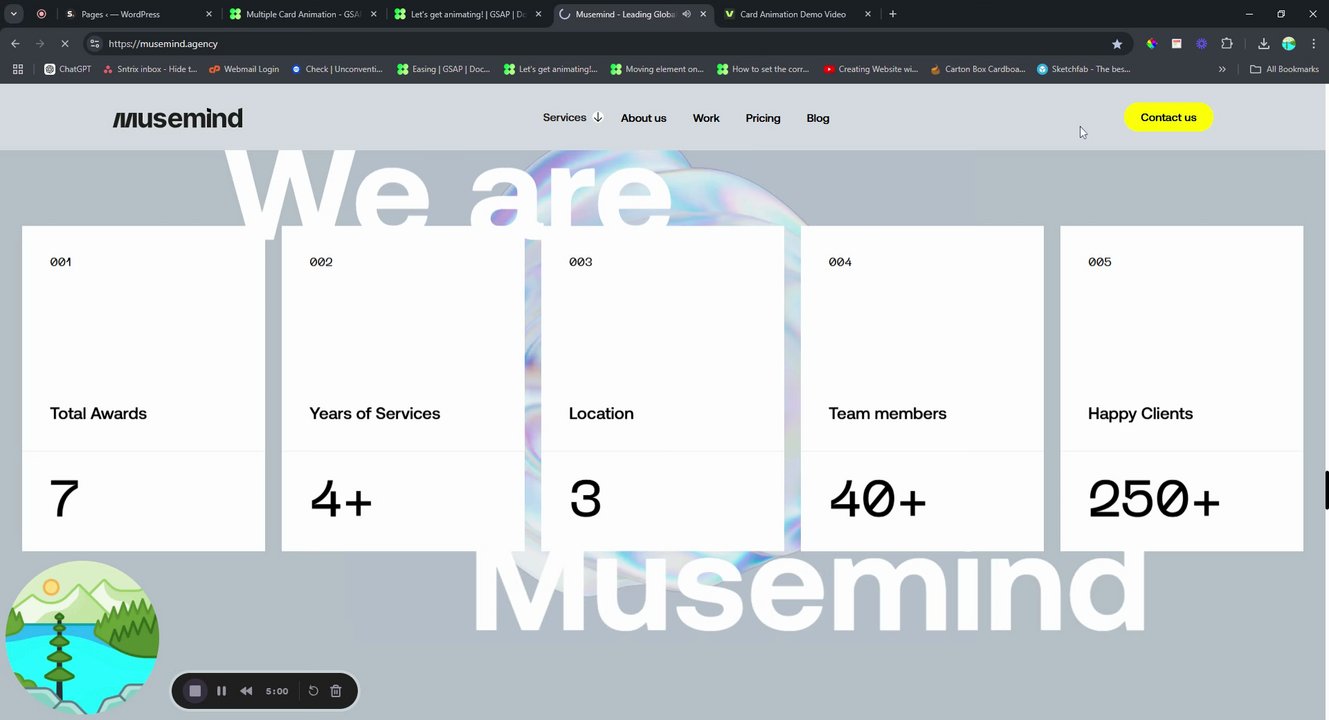Click the purple gear-shaped extension icon
This screenshot has width=1329, height=720.
tap(1202, 44)
